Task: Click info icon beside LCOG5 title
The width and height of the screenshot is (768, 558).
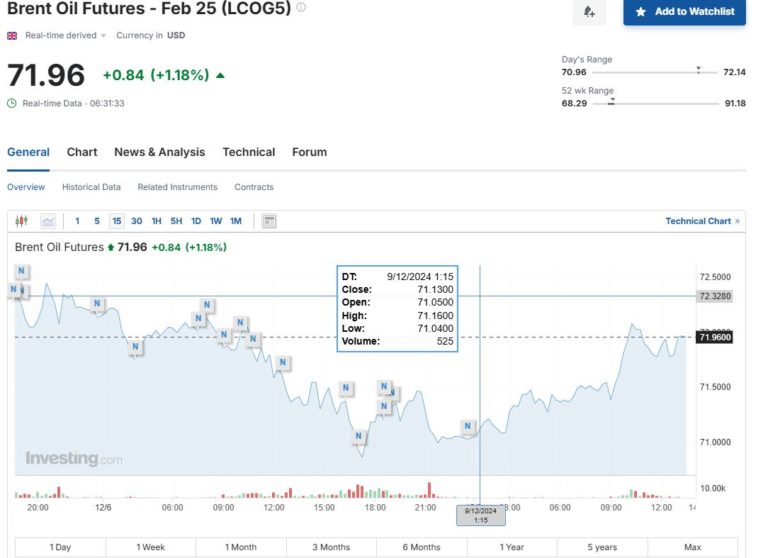Action: [302, 8]
